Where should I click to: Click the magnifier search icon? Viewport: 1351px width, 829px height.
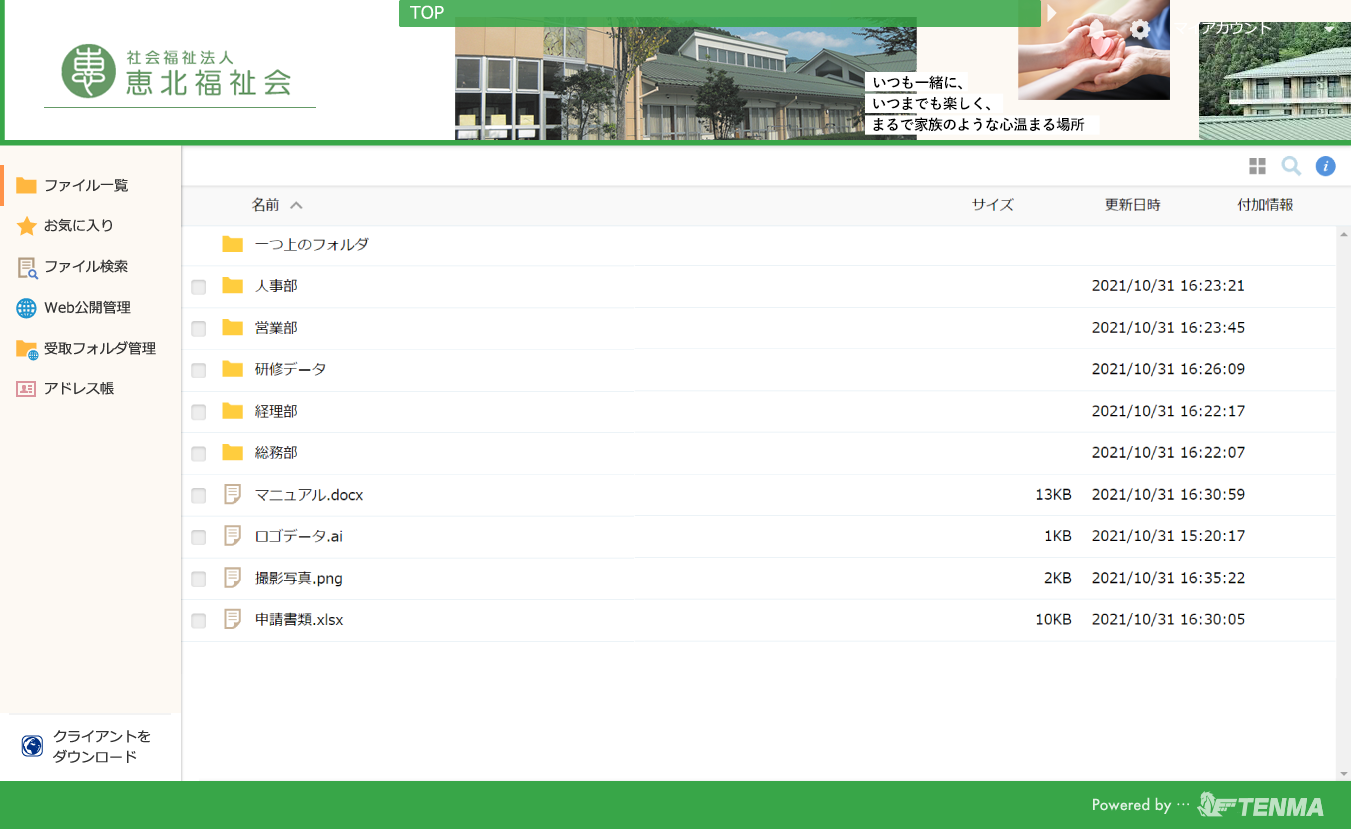point(1291,166)
